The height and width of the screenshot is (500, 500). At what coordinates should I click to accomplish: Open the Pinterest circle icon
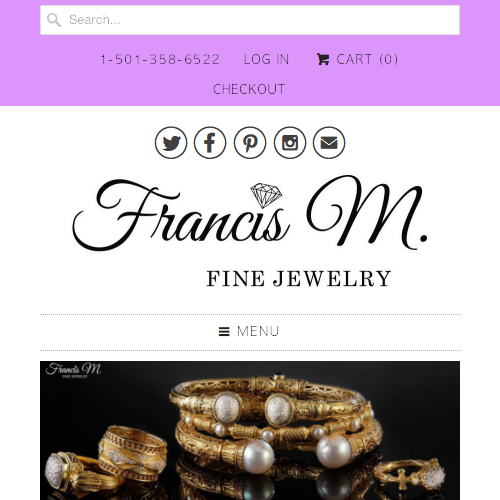(250, 143)
